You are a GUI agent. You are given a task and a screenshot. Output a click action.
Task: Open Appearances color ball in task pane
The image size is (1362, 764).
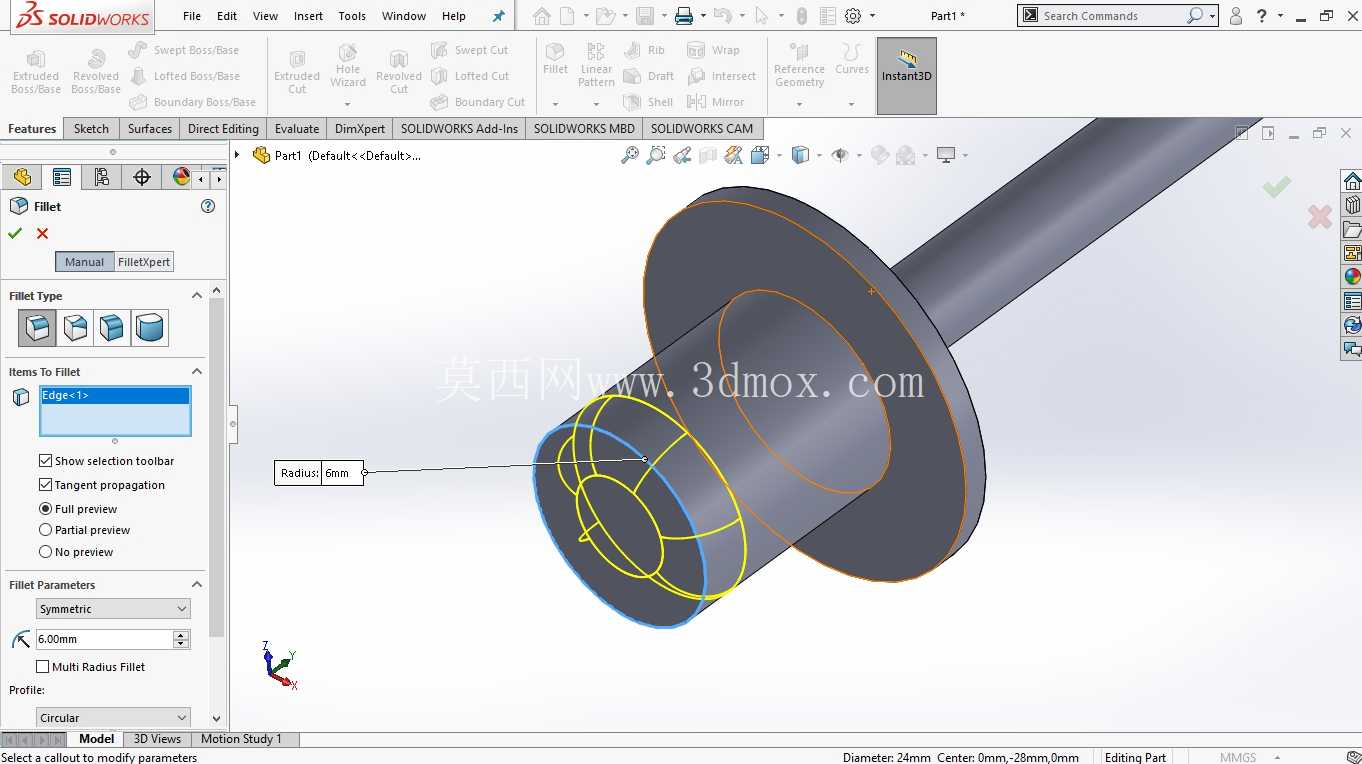tap(1352, 277)
